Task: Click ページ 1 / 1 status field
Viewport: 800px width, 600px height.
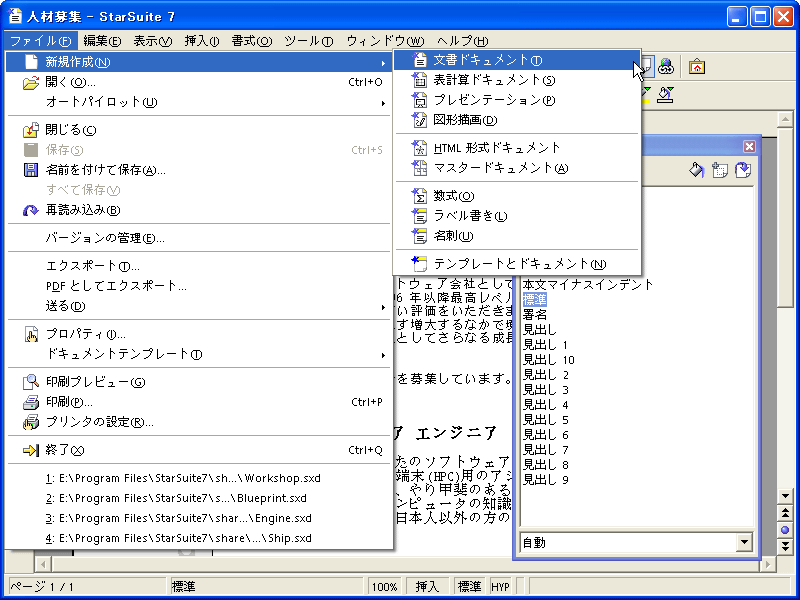Action: [x=87, y=587]
